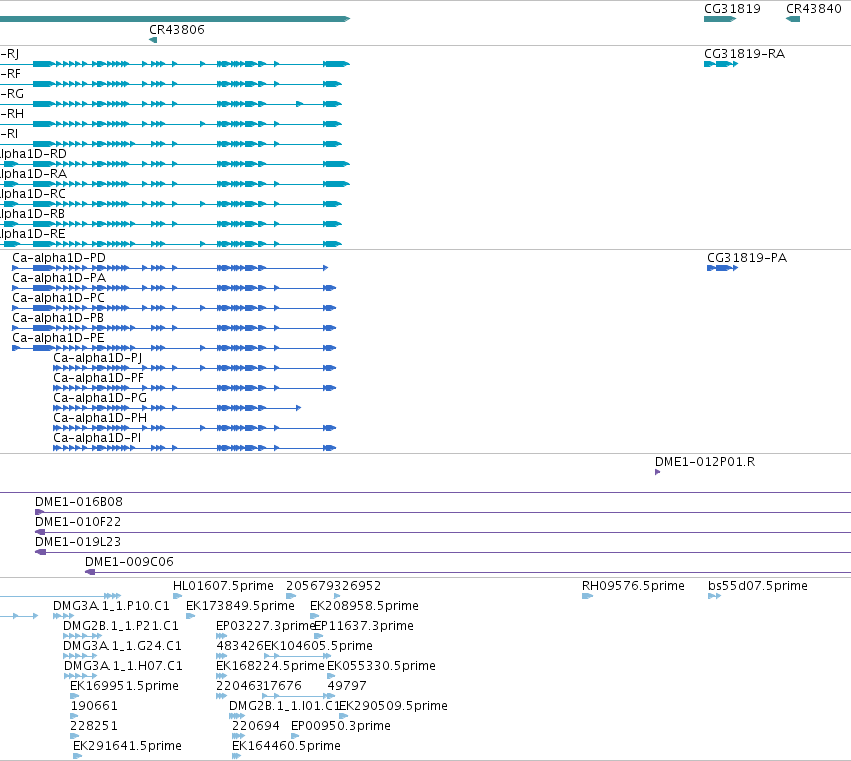The image size is (851, 761).
Task: Select the lpha1D-RD transcript label
Action: coord(33,154)
